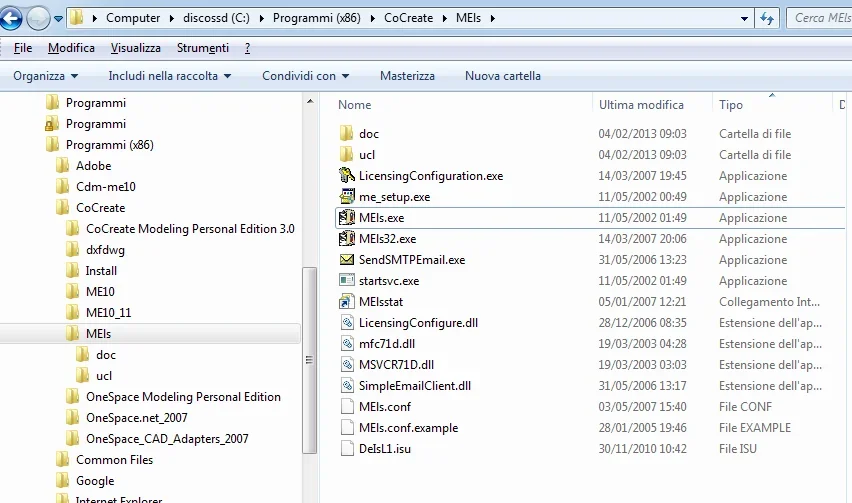Expand the Includi nella raccolta dropdown

169,76
